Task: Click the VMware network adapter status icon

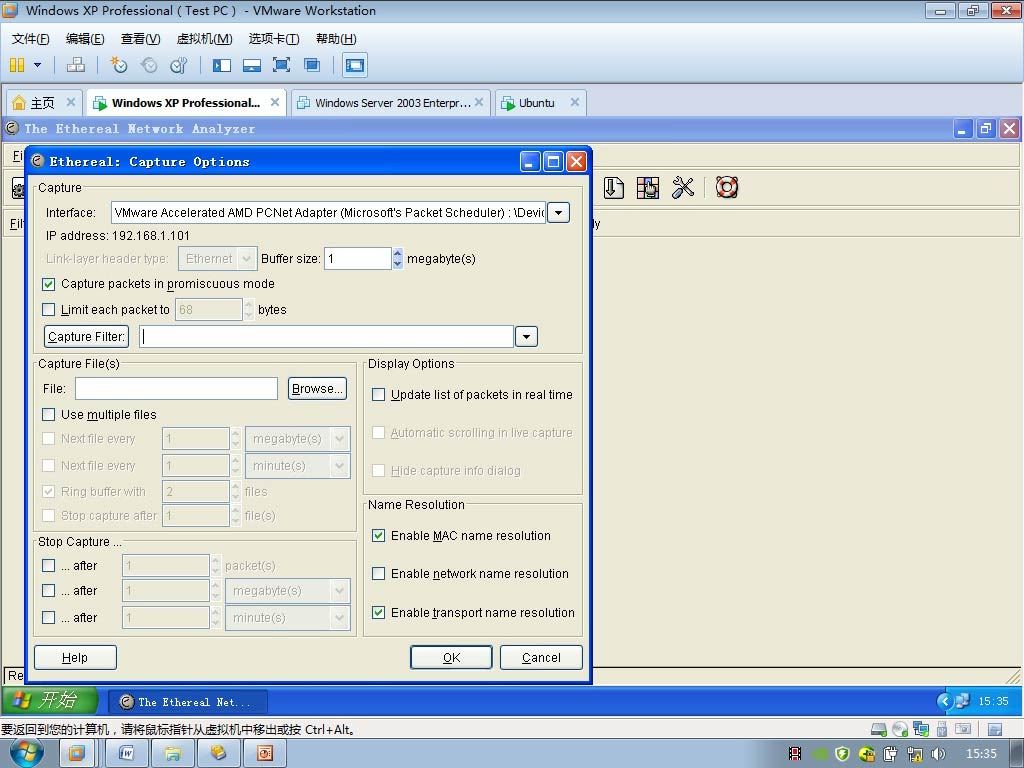Action: coord(921,729)
